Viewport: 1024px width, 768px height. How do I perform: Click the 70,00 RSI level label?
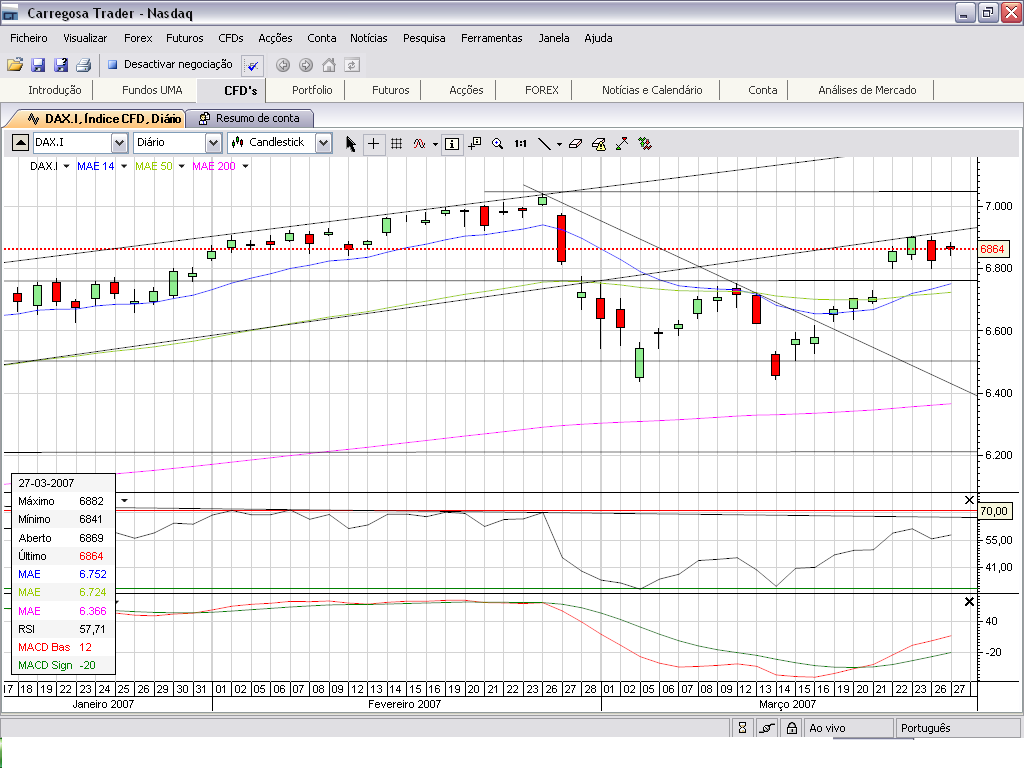993,511
